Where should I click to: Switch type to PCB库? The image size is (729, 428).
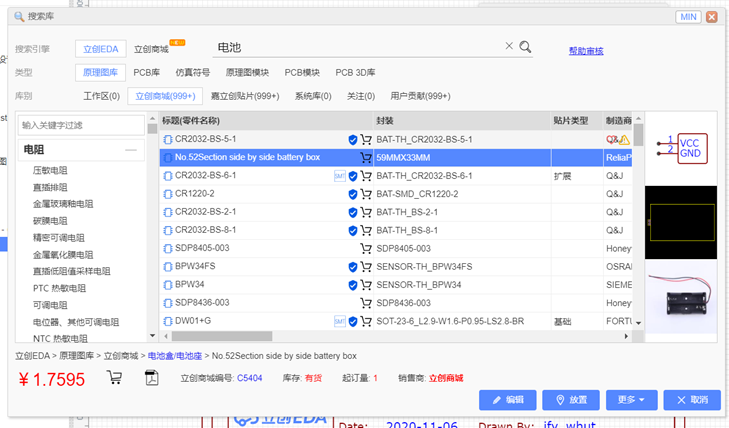[146, 72]
